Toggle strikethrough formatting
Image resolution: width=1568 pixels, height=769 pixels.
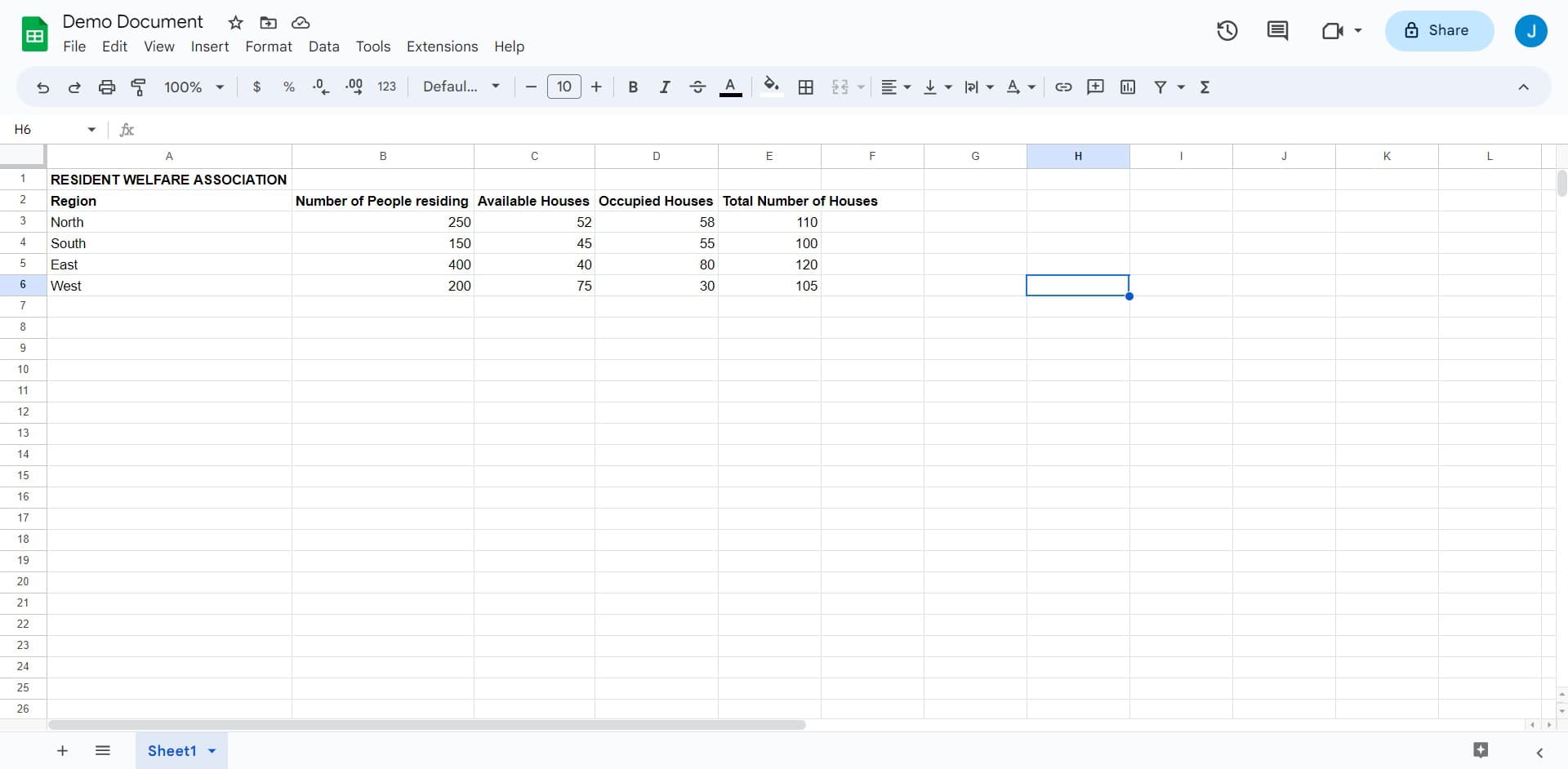[x=697, y=87]
